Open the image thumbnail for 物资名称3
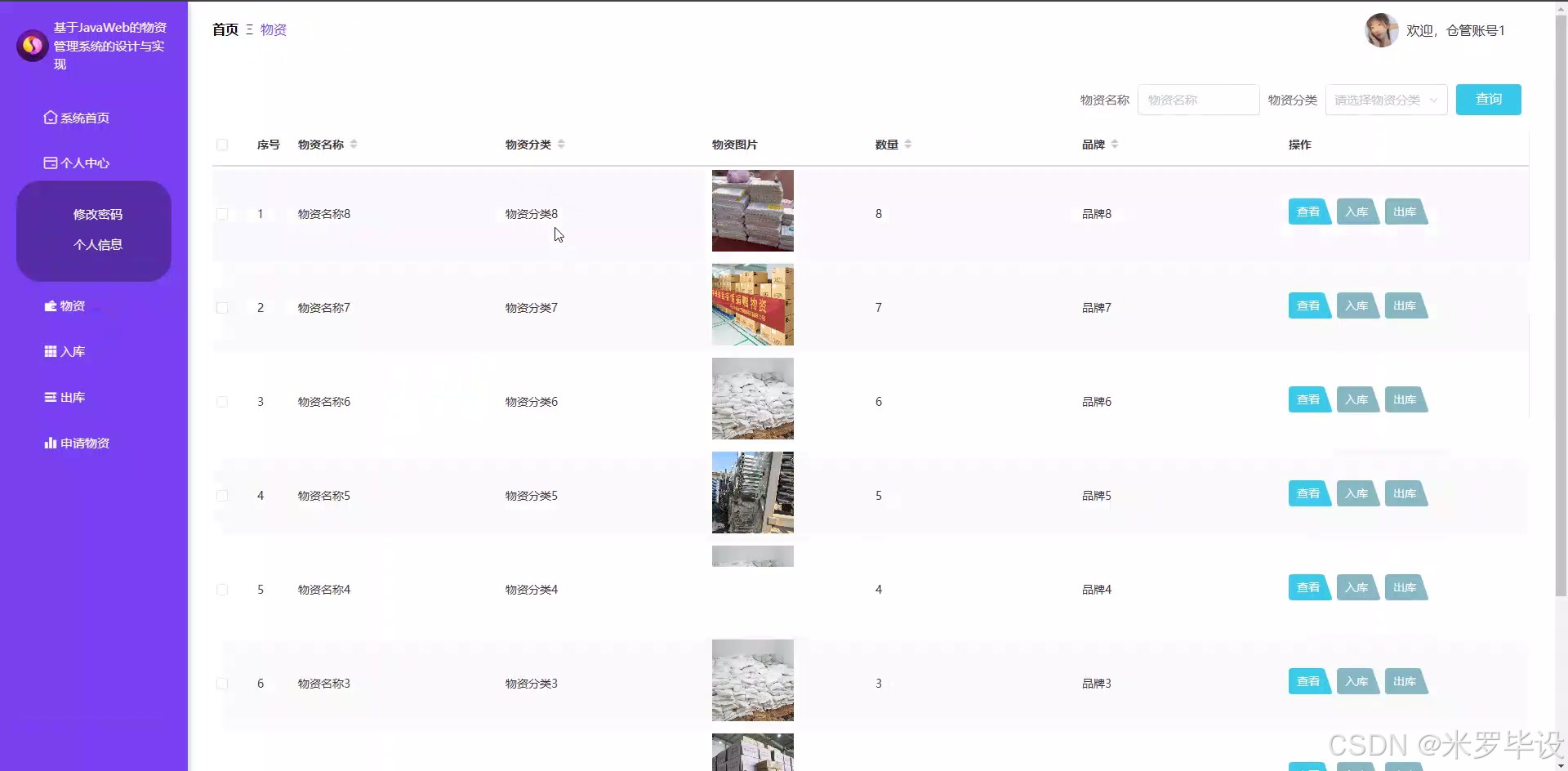The height and width of the screenshot is (771, 1568). click(753, 680)
